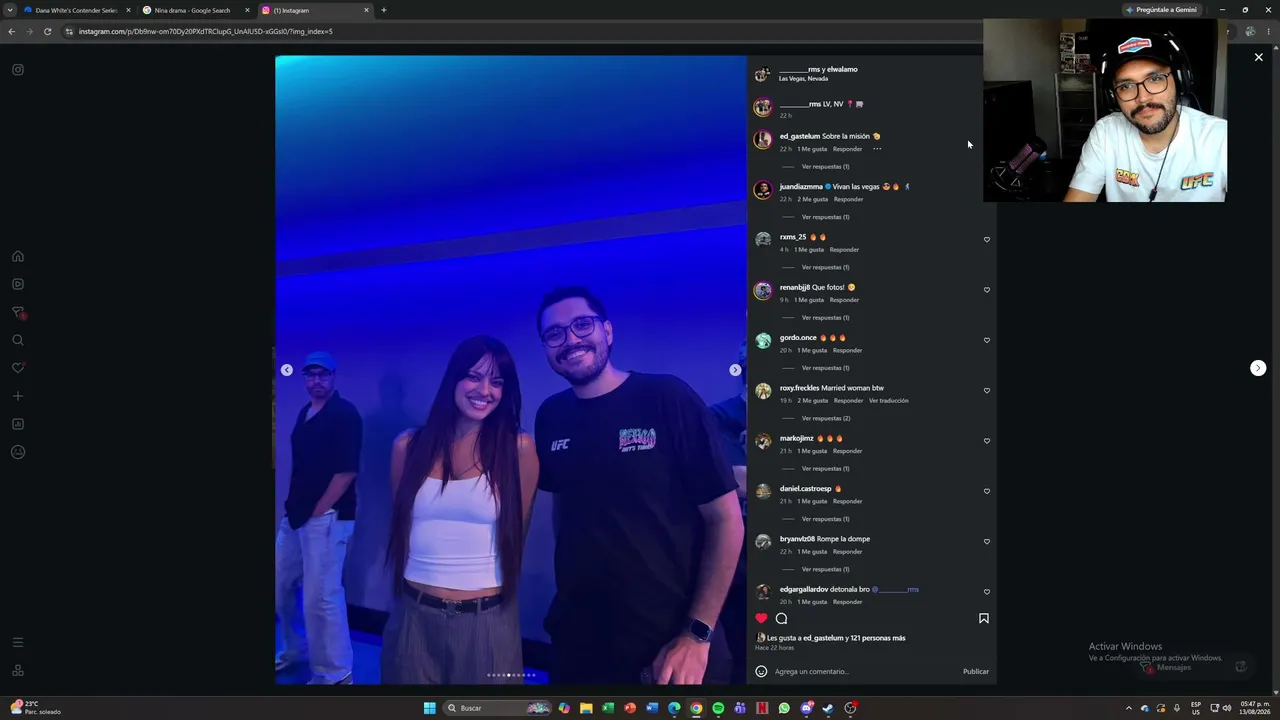Reload the Instagram page
The height and width of the screenshot is (720, 1280).
click(x=47, y=31)
